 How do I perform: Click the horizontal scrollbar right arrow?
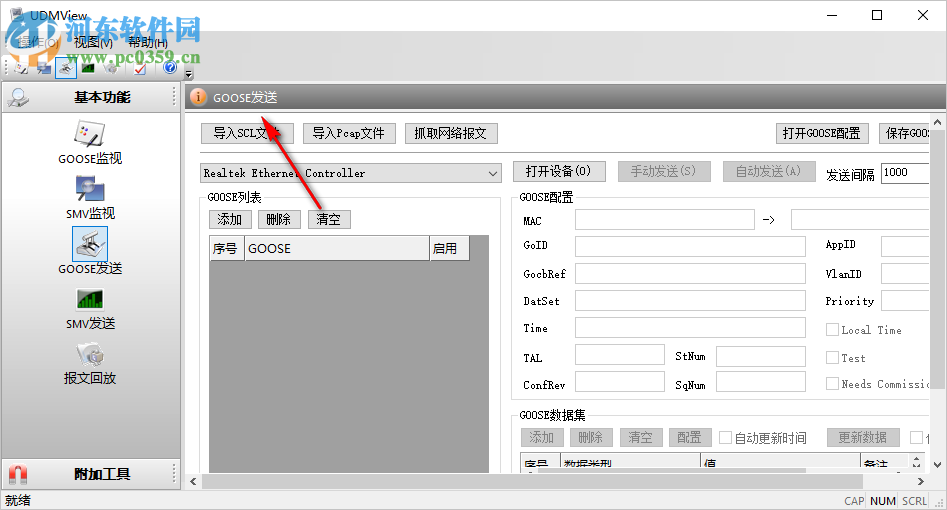click(x=920, y=482)
